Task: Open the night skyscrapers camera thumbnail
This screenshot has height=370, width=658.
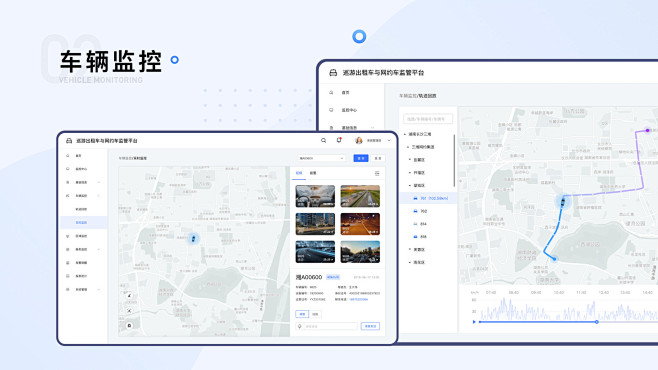Action: (315, 224)
